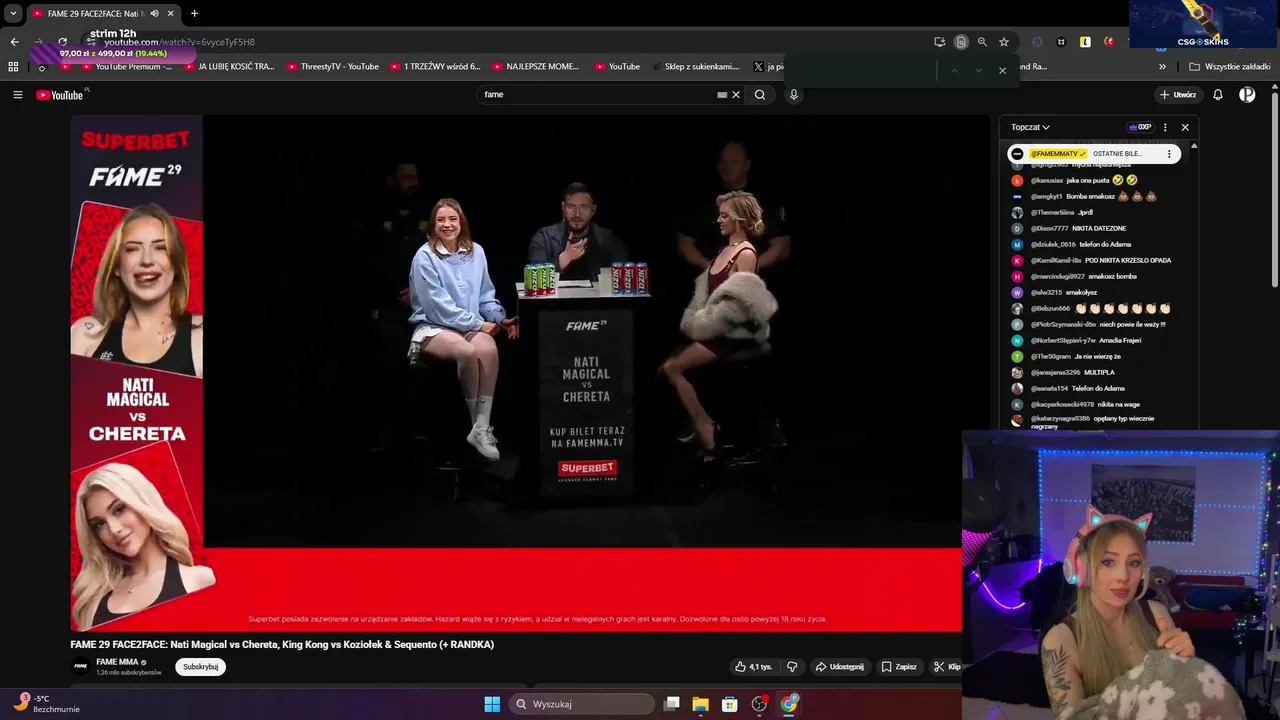Open the YouTube account avatar menu
Image resolution: width=1280 pixels, height=720 pixels.
(x=1247, y=95)
